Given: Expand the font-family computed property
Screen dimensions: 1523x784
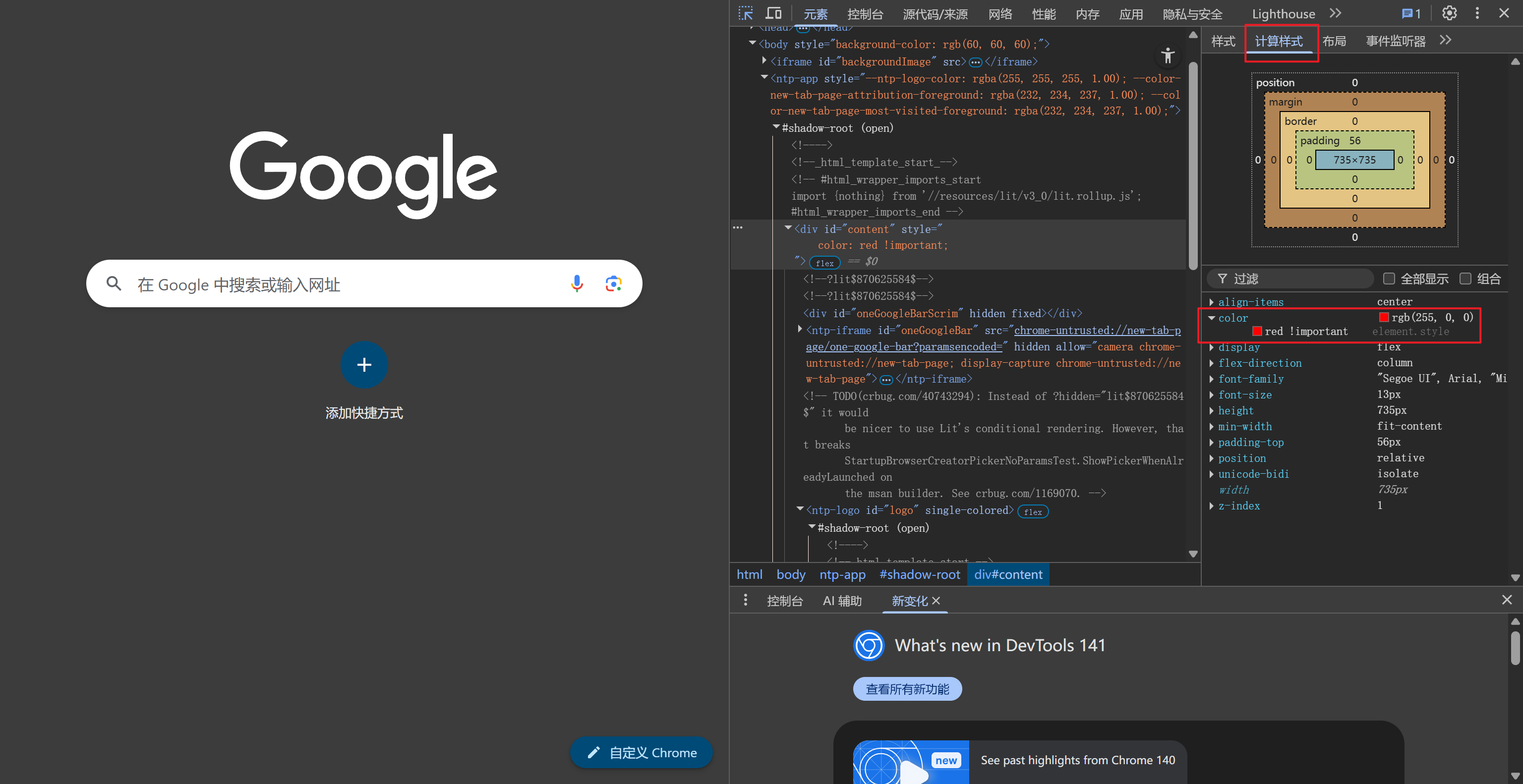Looking at the screenshot, I should point(1212,379).
